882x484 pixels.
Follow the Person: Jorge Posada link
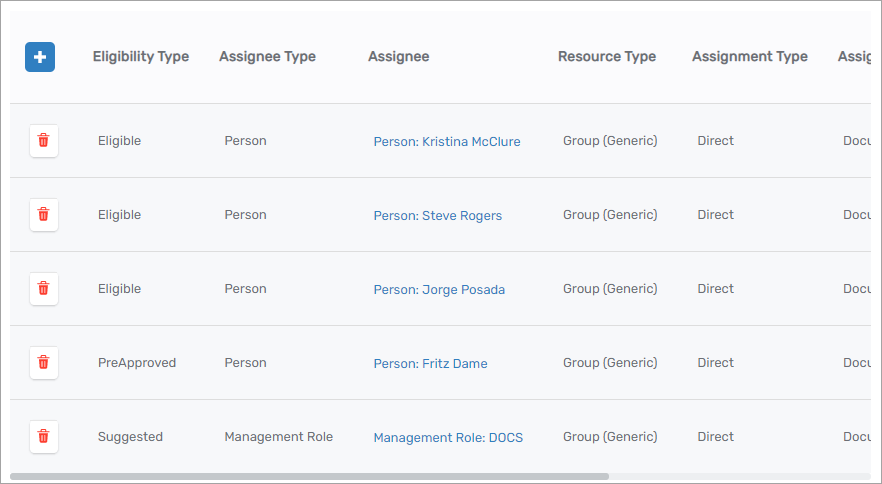(439, 290)
